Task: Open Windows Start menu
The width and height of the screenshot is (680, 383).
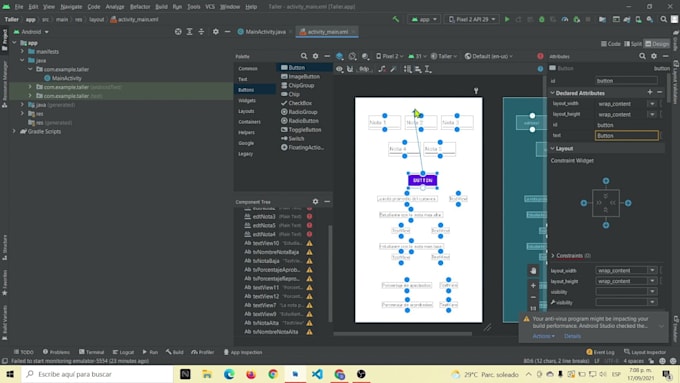Action: click(10, 374)
